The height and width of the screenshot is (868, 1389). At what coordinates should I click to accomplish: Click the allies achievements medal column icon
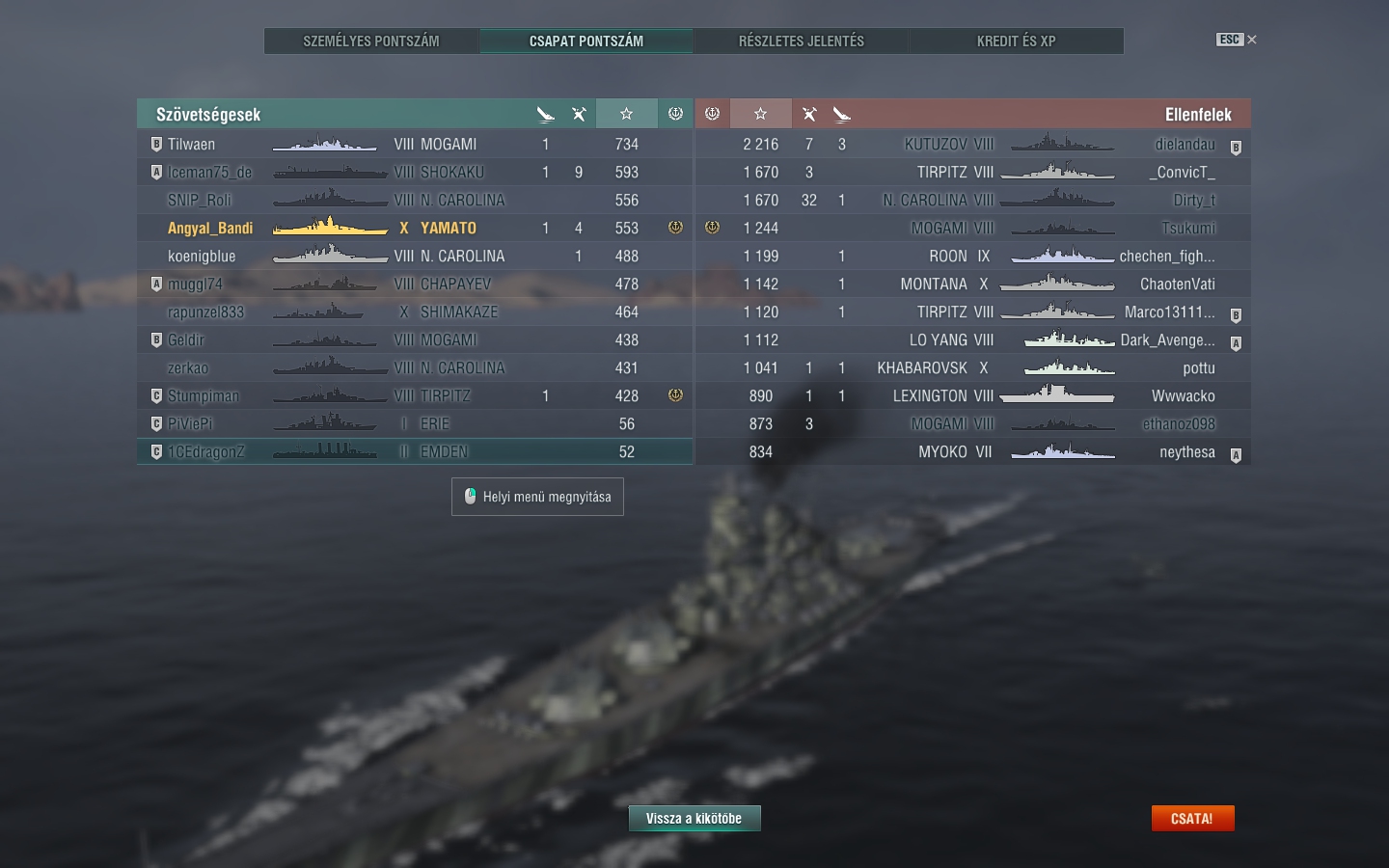675,114
